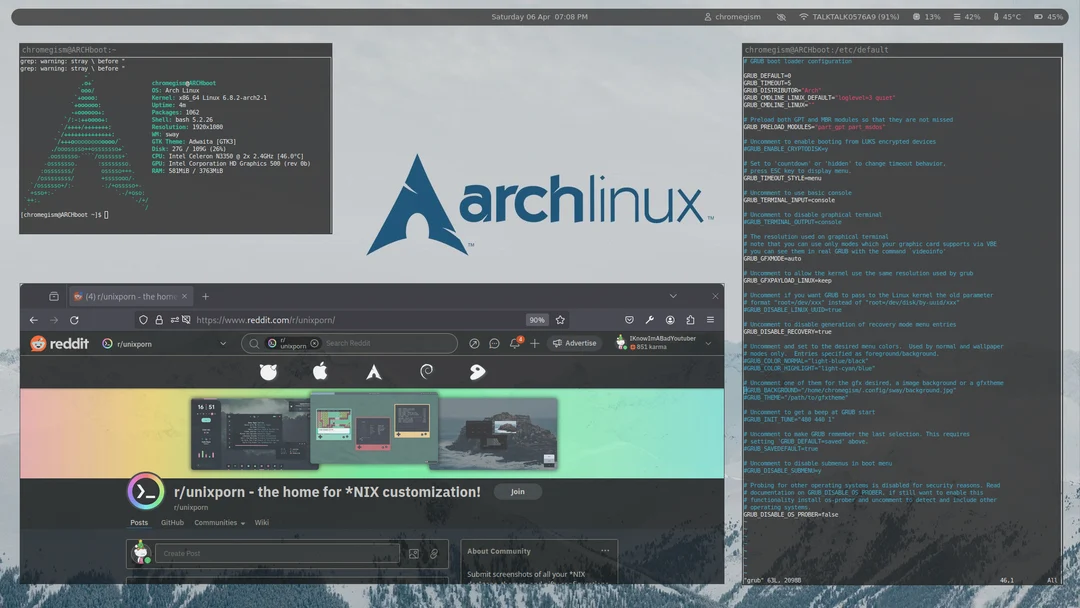Click the plus icon to create post
The image size is (1080, 608).
click(535, 343)
